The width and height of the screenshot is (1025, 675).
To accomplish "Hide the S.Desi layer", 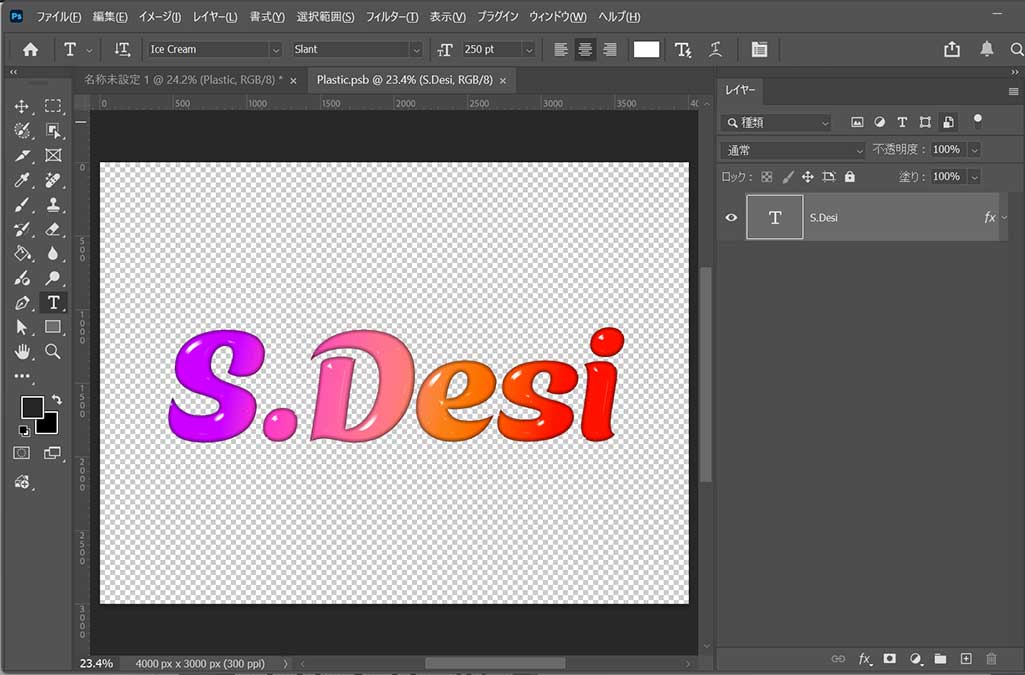I will tap(731, 217).
